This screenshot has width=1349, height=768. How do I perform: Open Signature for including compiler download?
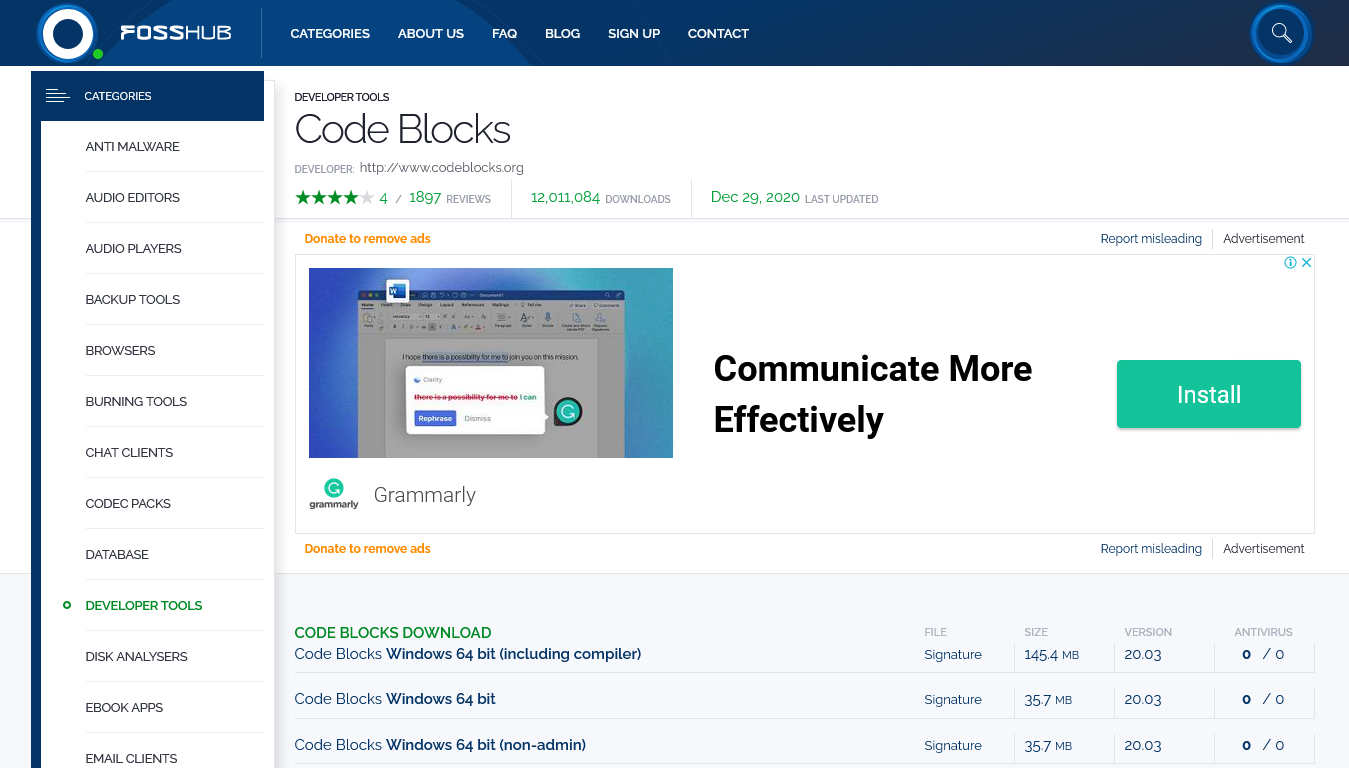[953, 654]
